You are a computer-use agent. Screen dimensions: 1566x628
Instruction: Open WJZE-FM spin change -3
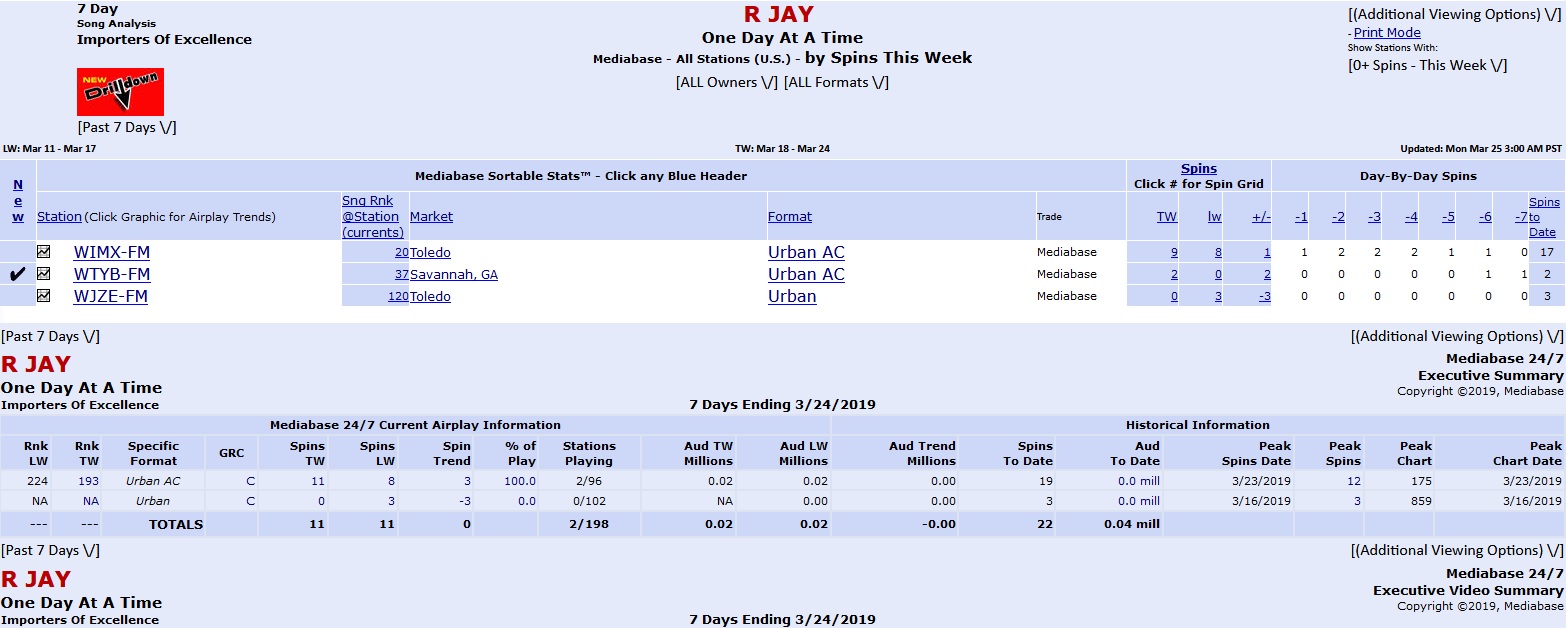[1265, 297]
